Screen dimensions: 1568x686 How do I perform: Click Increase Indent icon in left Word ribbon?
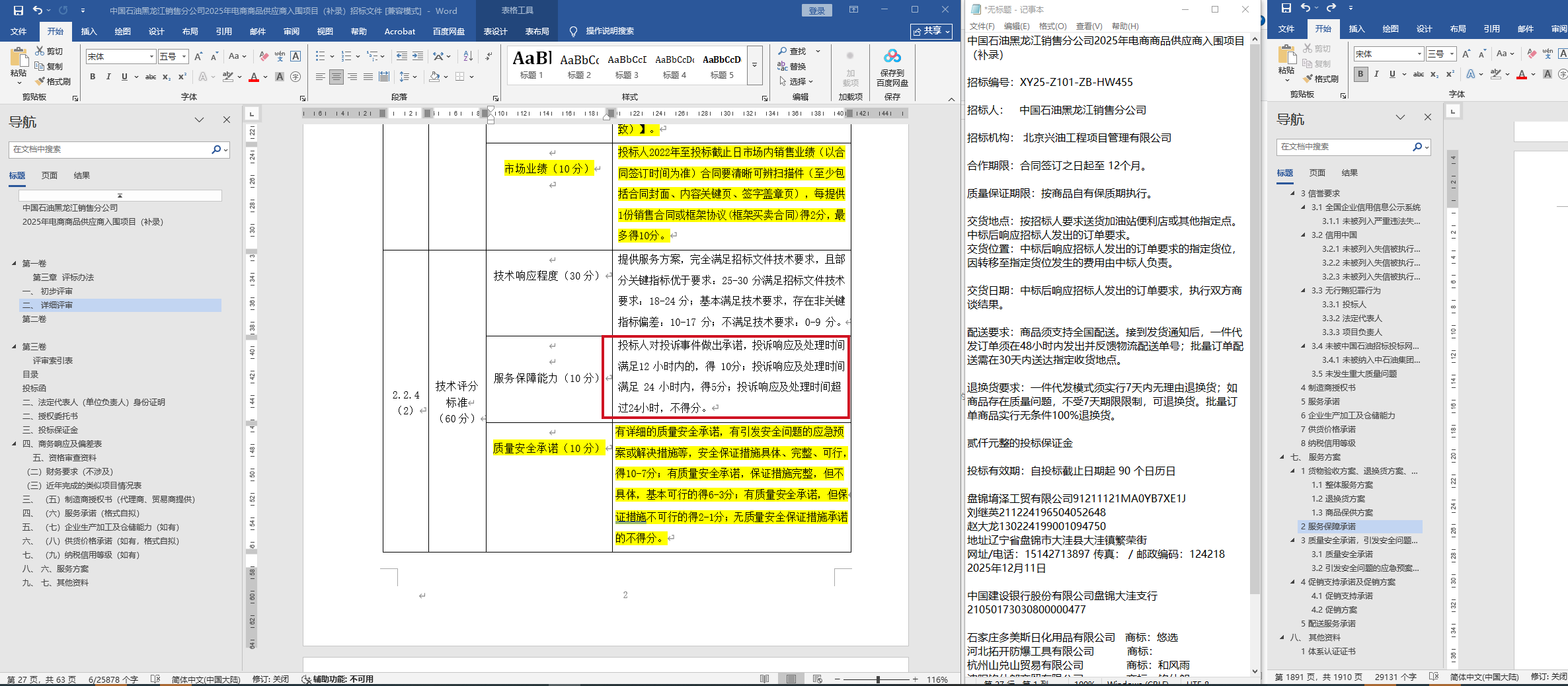(x=418, y=56)
